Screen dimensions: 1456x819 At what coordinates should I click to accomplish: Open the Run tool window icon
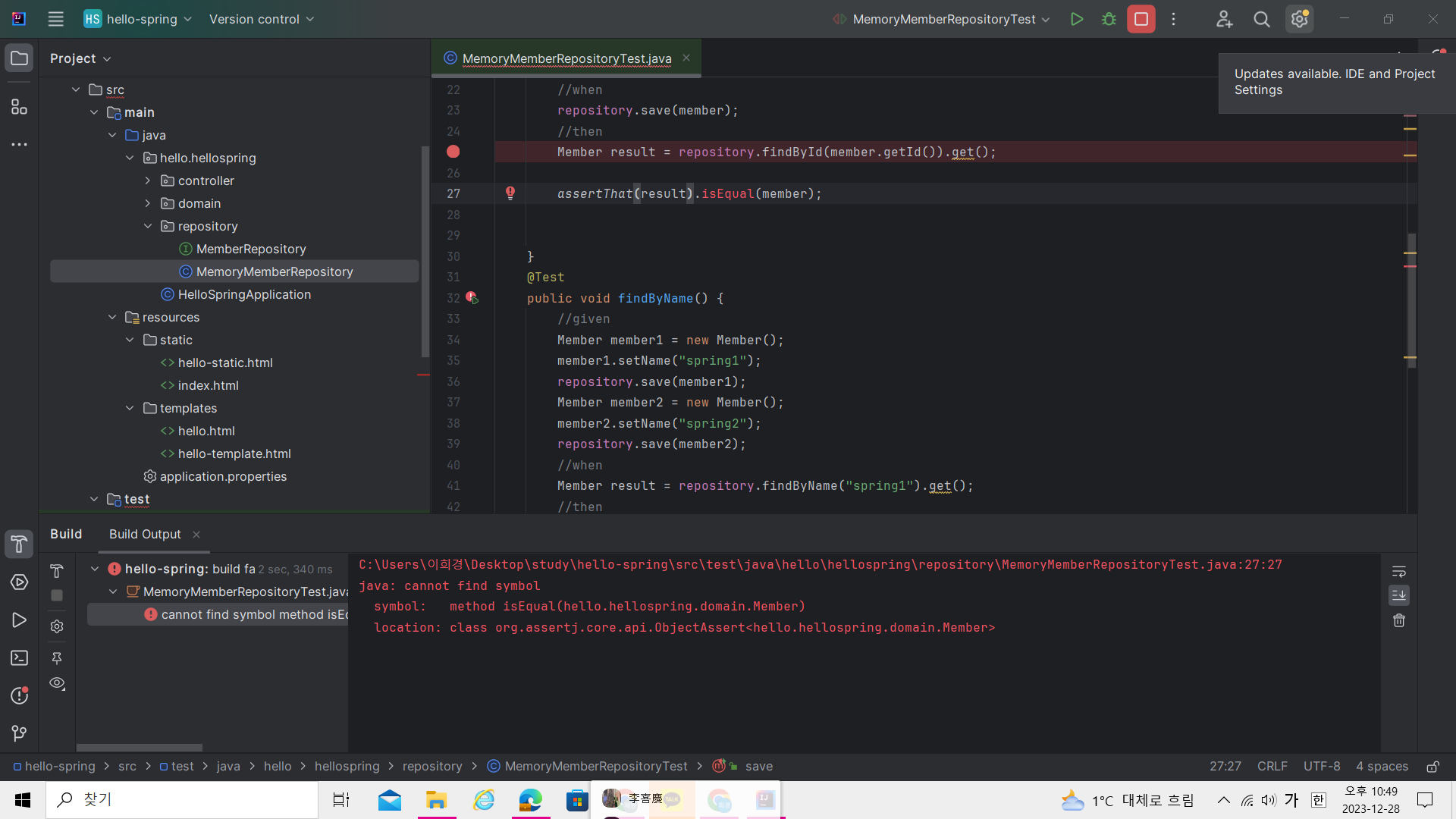19,620
